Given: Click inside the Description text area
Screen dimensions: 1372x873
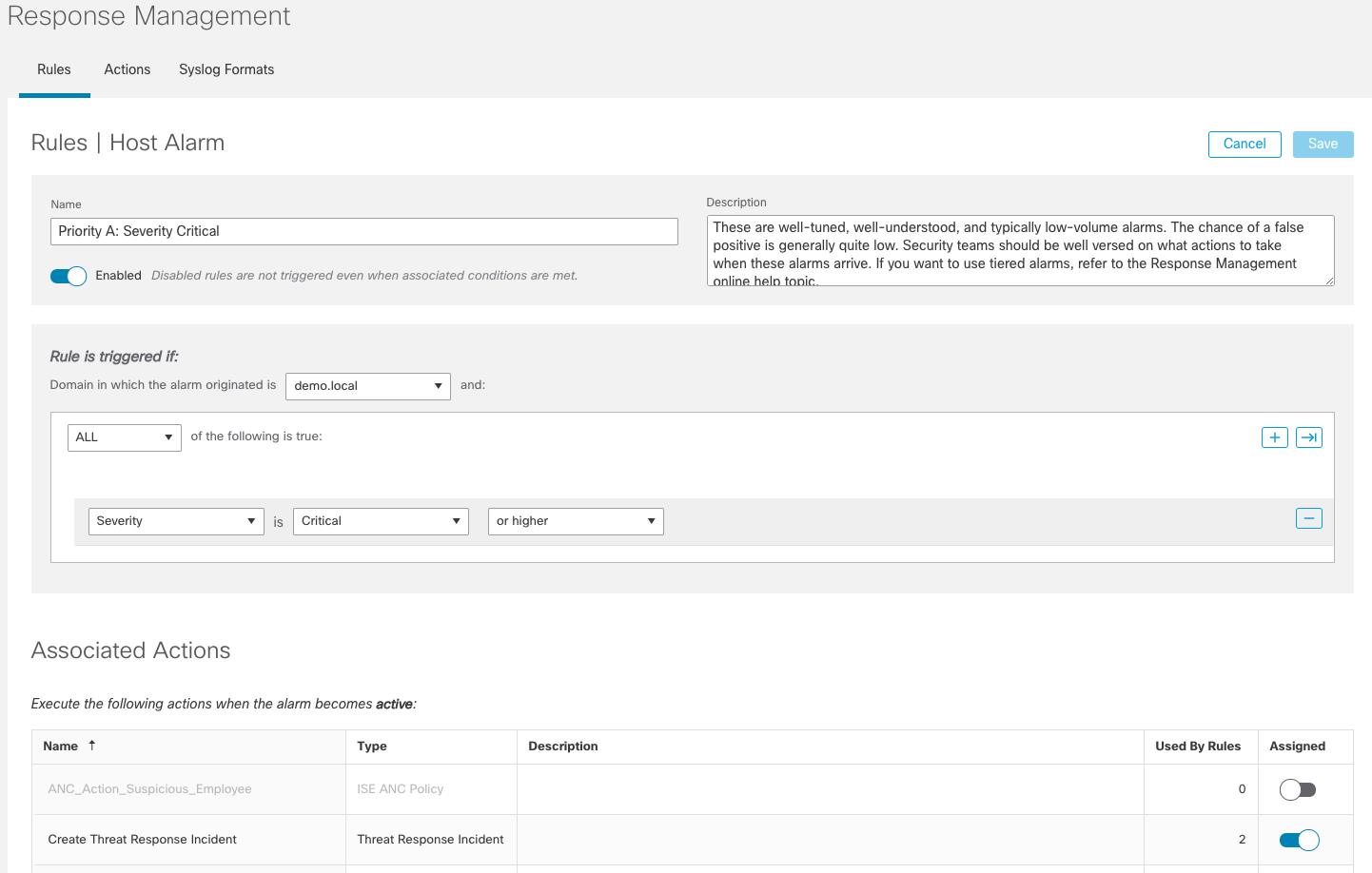Looking at the screenshot, I should tap(1019, 250).
